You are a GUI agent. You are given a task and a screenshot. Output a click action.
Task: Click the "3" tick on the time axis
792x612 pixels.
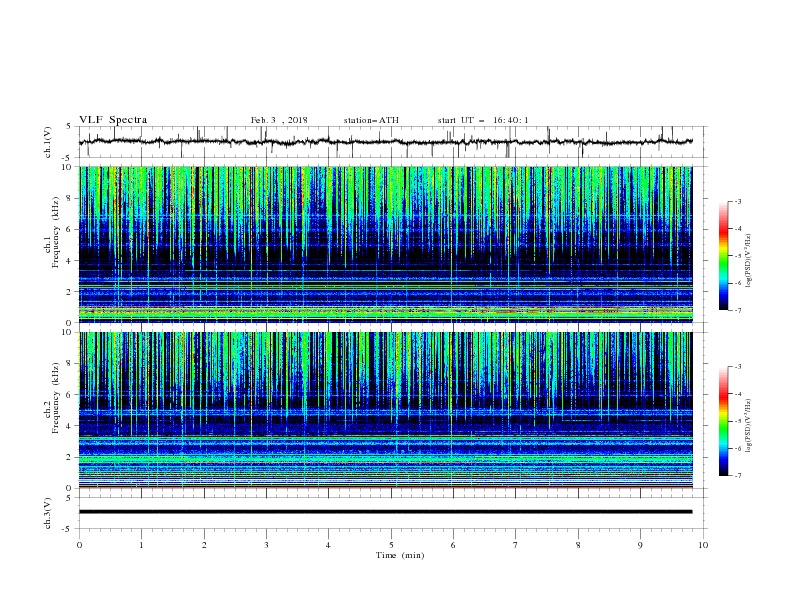[x=266, y=545]
